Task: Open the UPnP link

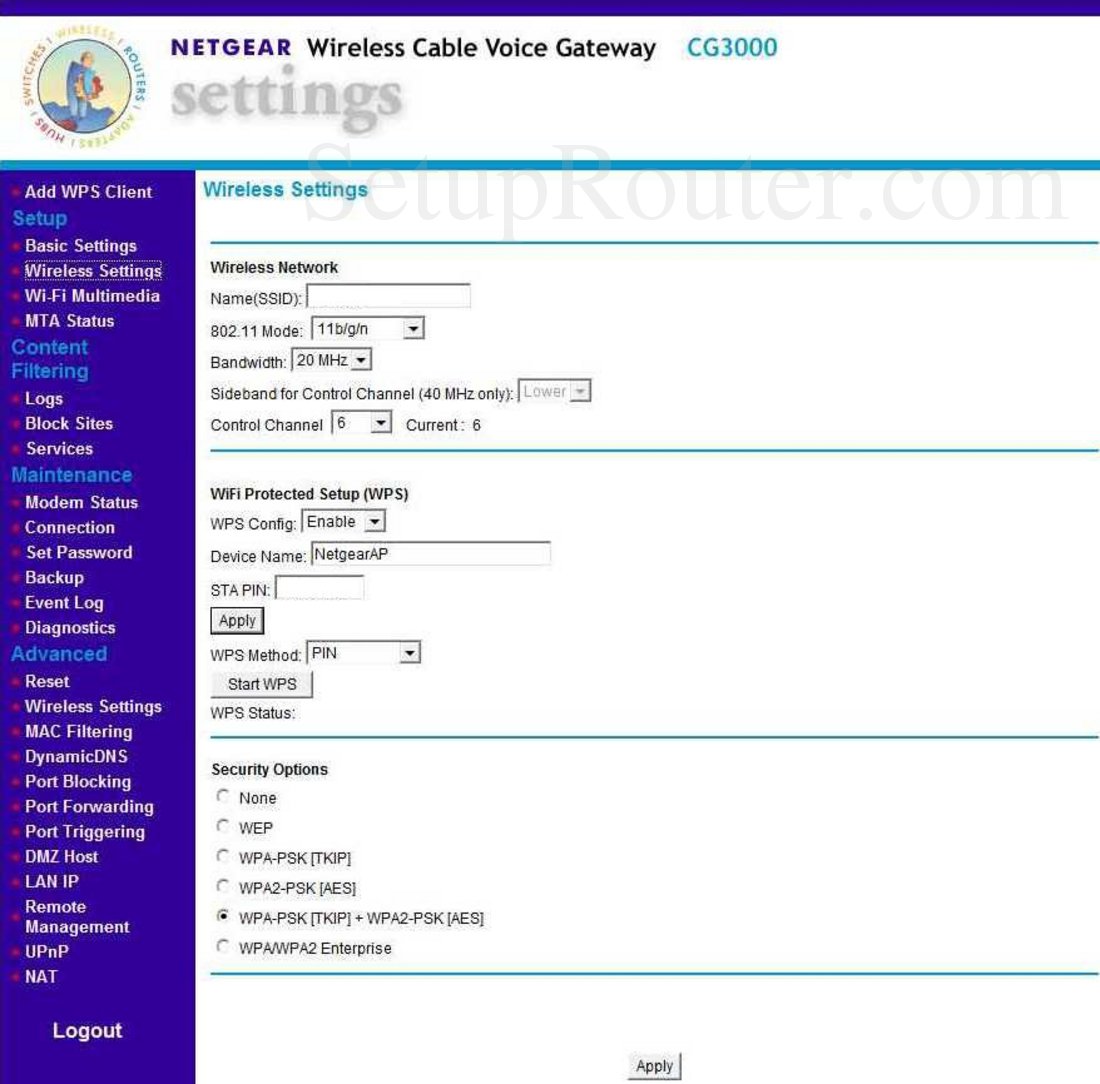Action: click(x=47, y=952)
